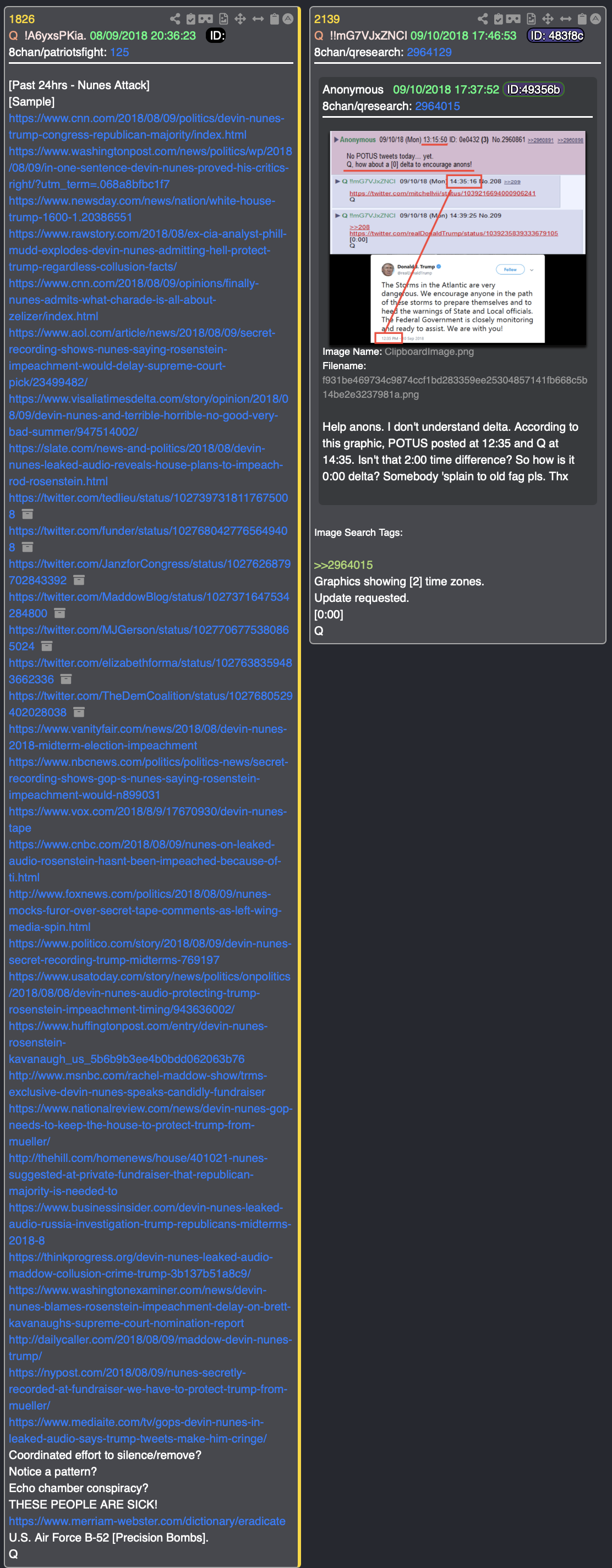Image resolution: width=612 pixels, height=1568 pixels.
Task: Click the four-way arrows icon on post 1826
Action: coord(241,19)
